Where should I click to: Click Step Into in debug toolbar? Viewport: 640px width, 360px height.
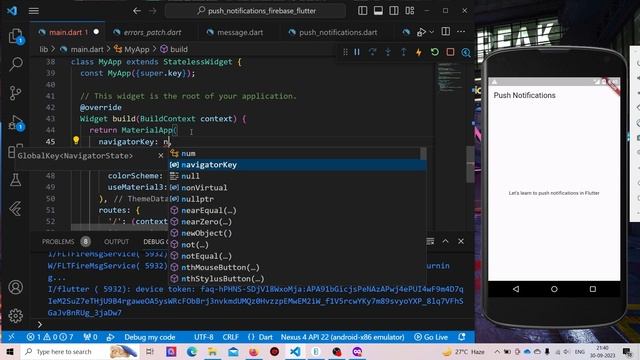388,52
